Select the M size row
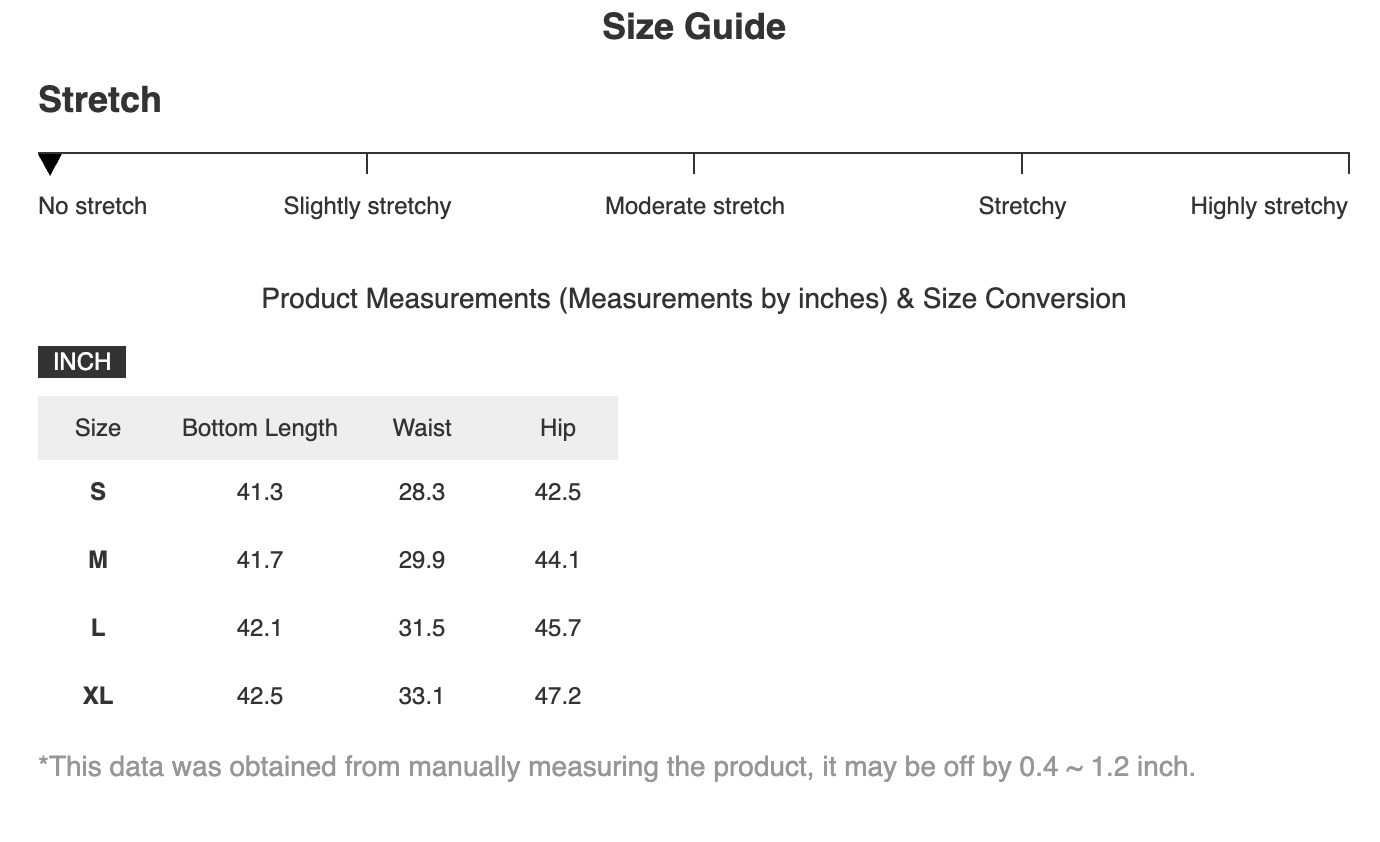1380x842 pixels. (x=328, y=560)
